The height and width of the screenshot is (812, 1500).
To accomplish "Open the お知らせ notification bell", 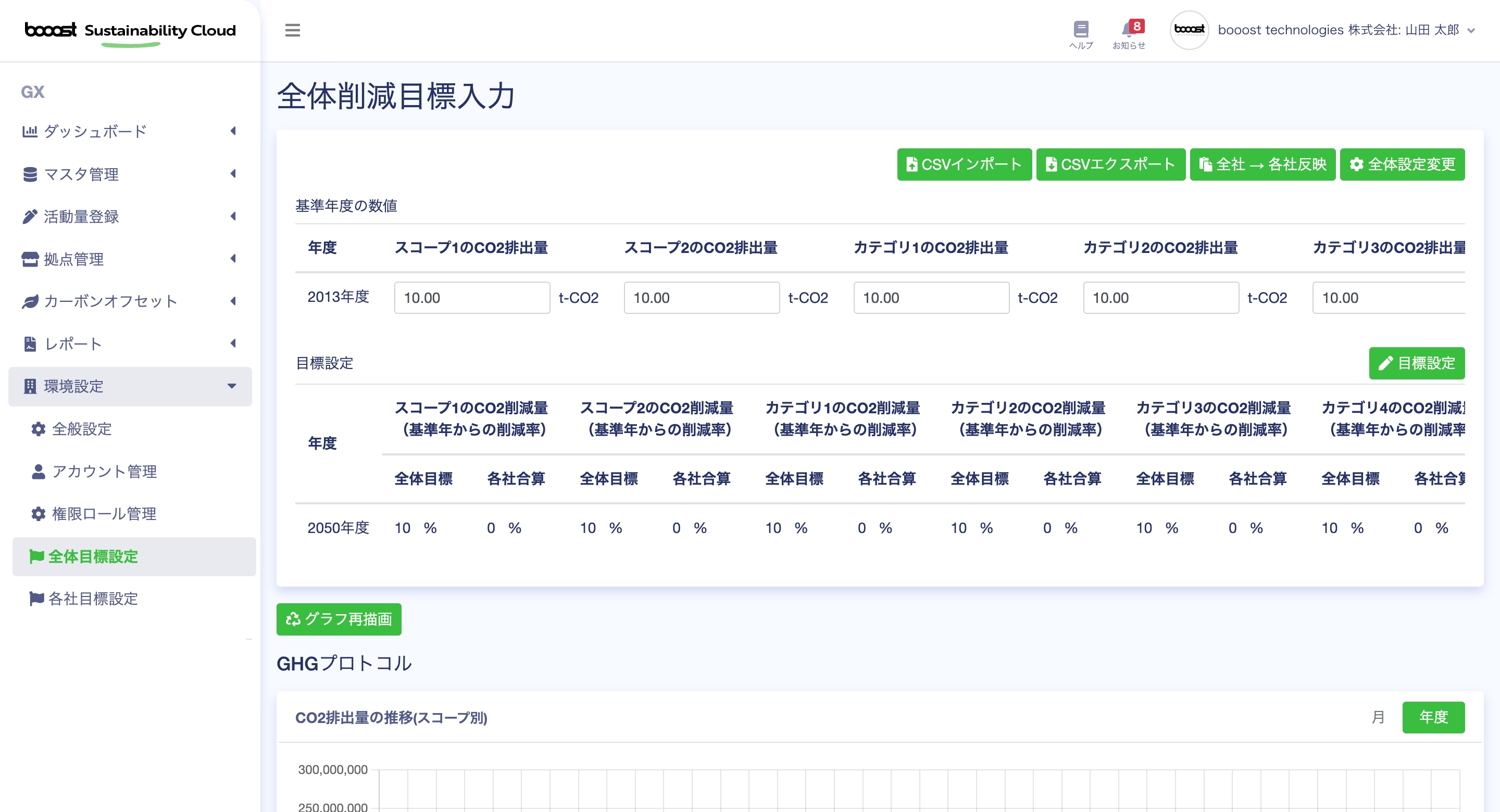I will point(1129,29).
